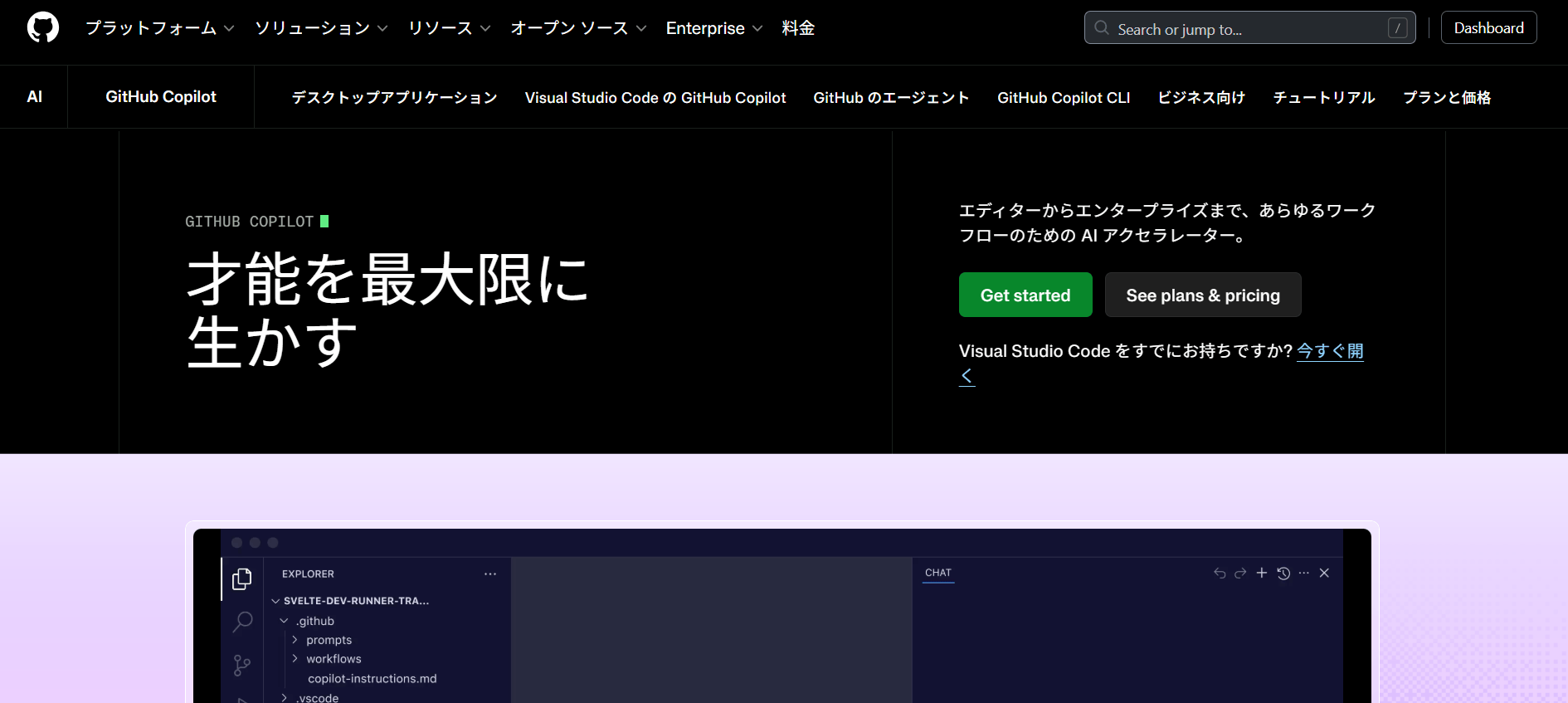Select the GitHub Copilot subnav item

tap(161, 96)
